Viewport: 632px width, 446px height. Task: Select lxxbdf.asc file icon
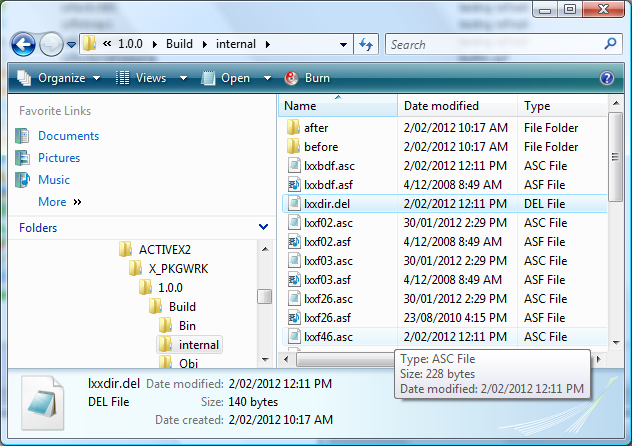tap(294, 166)
